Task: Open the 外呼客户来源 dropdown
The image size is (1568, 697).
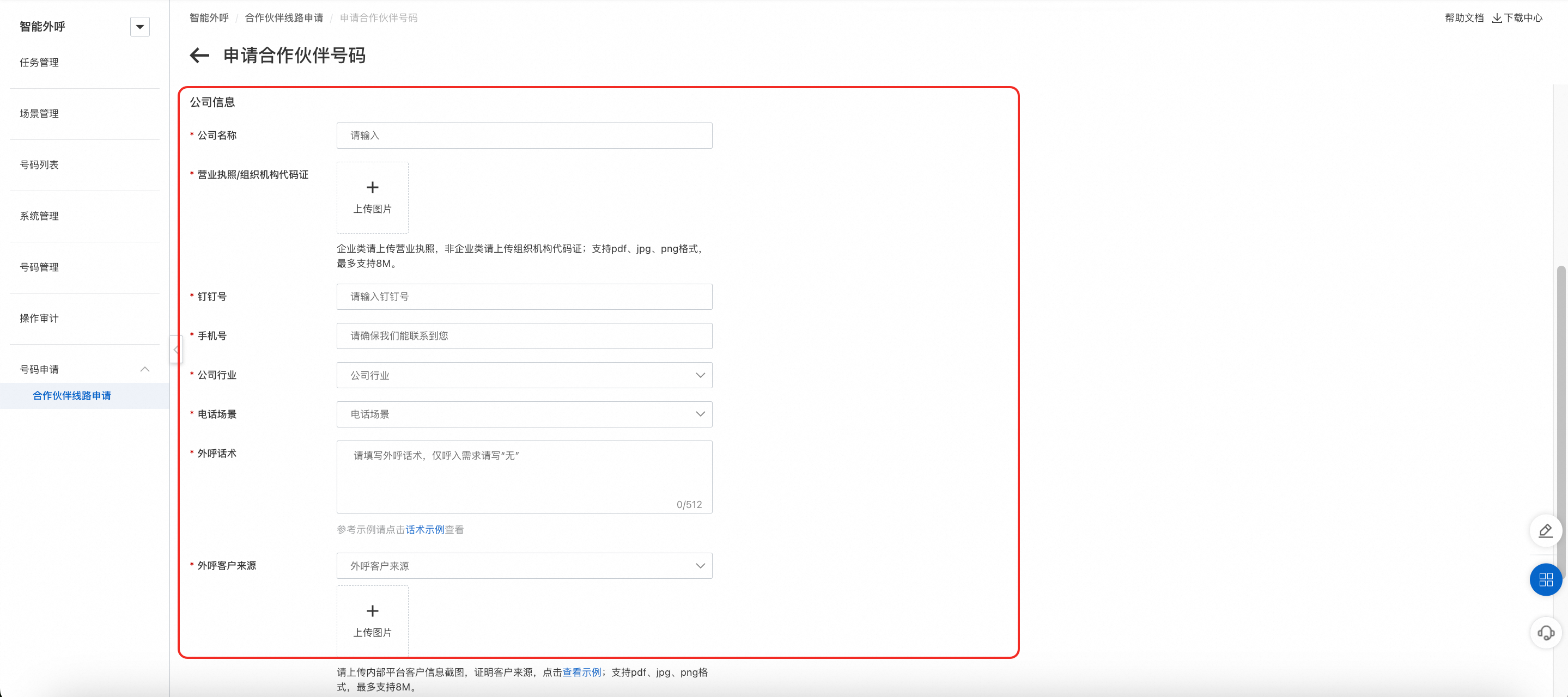Action: (524, 566)
